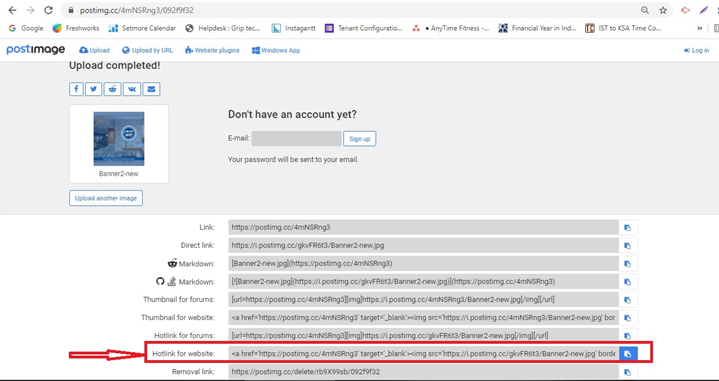Open Tenant Configuration bookmark
This screenshot has height=381, width=719.
pos(364,28)
